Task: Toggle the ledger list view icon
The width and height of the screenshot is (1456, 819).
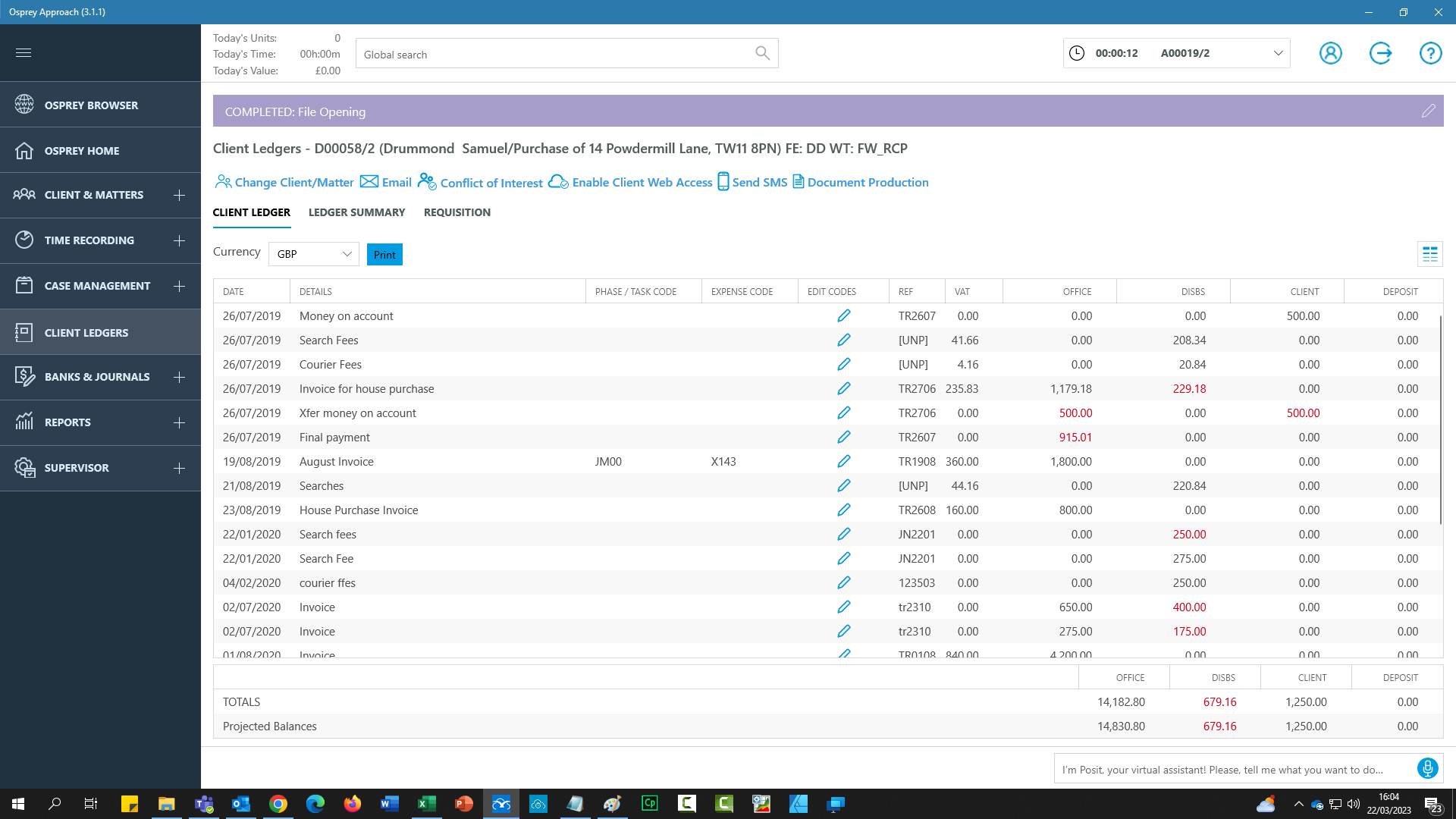Action: pos(1429,255)
